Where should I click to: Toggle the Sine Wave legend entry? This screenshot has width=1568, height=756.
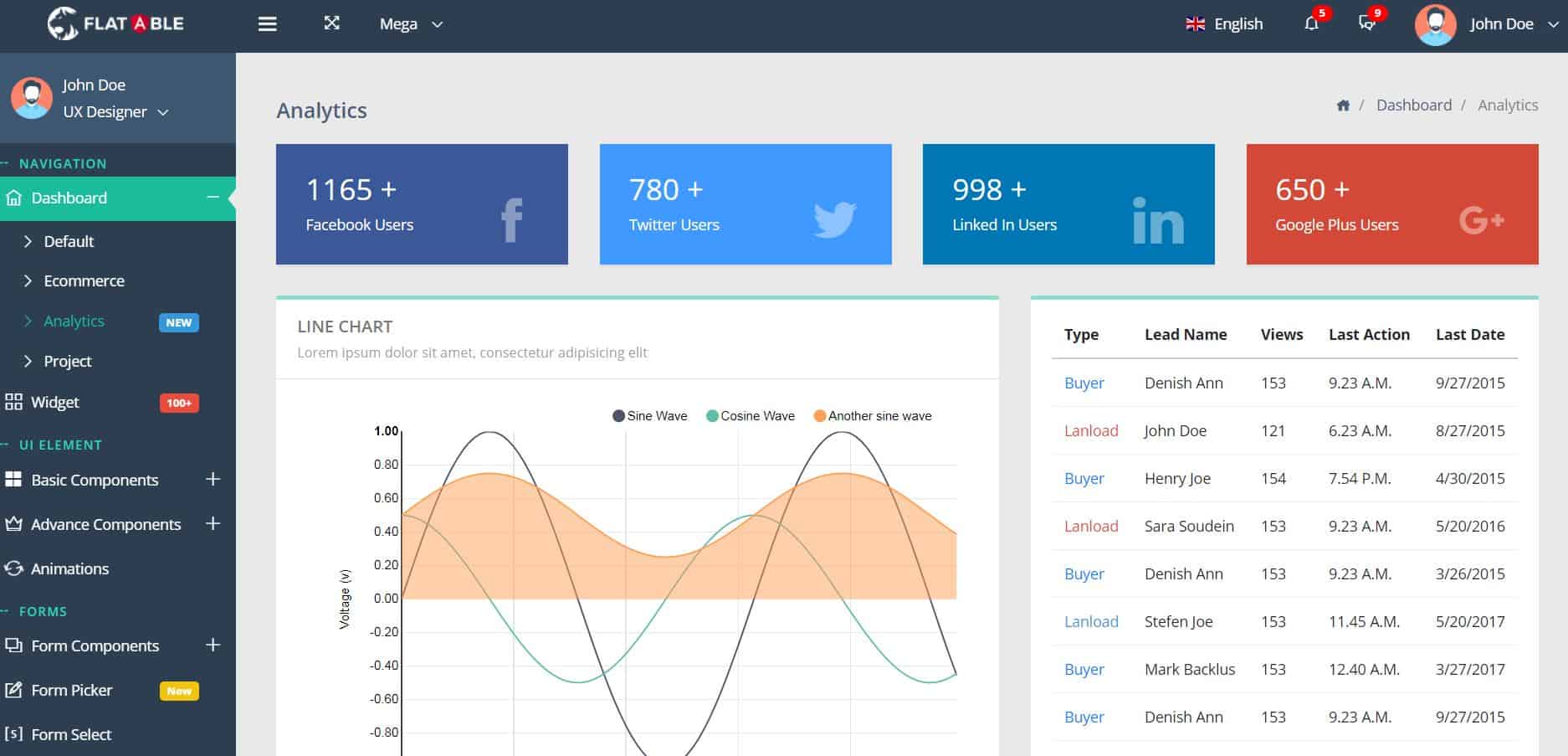pyautogui.click(x=649, y=415)
